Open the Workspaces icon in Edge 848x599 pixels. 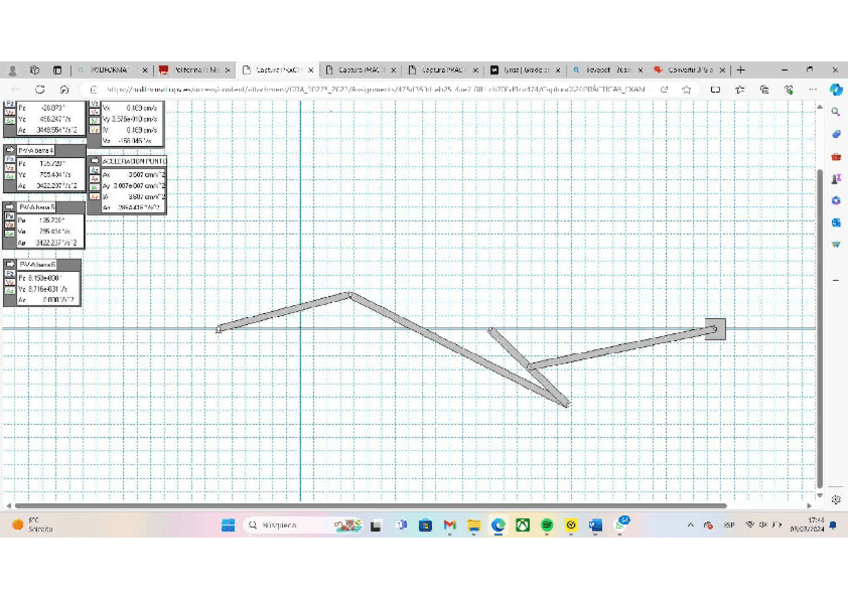coord(35,70)
